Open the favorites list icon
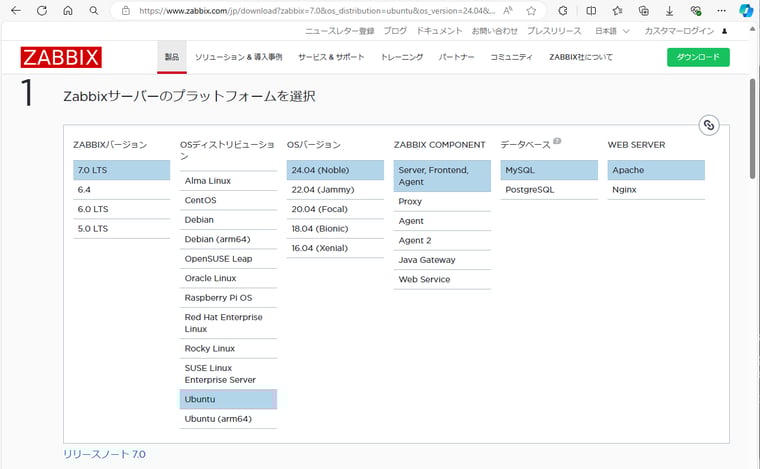This screenshot has width=760, height=469. [617, 11]
